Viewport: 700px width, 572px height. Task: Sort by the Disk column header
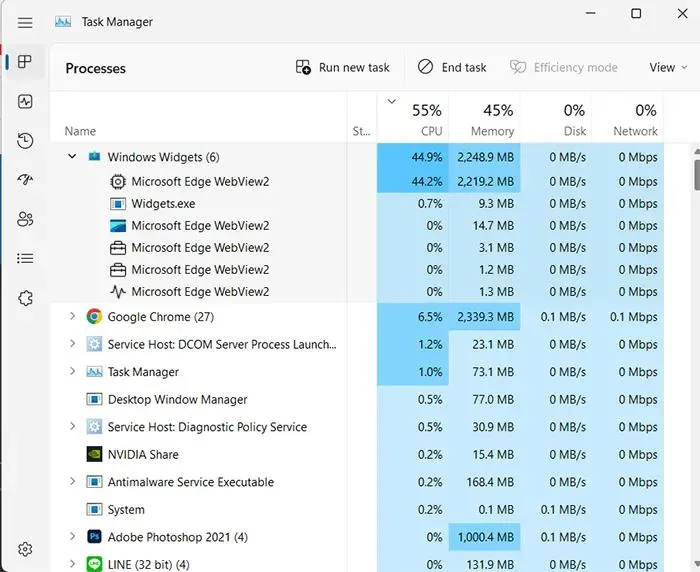(556, 118)
